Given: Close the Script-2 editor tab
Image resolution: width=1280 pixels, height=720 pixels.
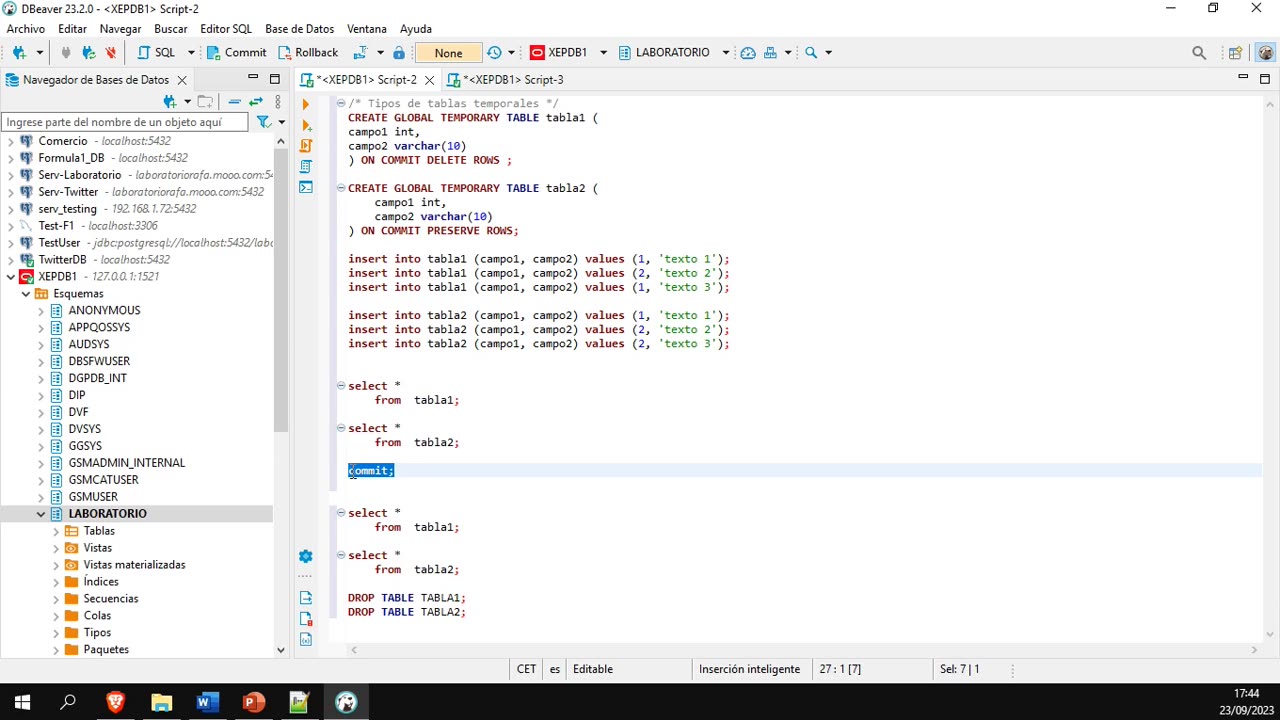Looking at the screenshot, I should pyautogui.click(x=429, y=80).
